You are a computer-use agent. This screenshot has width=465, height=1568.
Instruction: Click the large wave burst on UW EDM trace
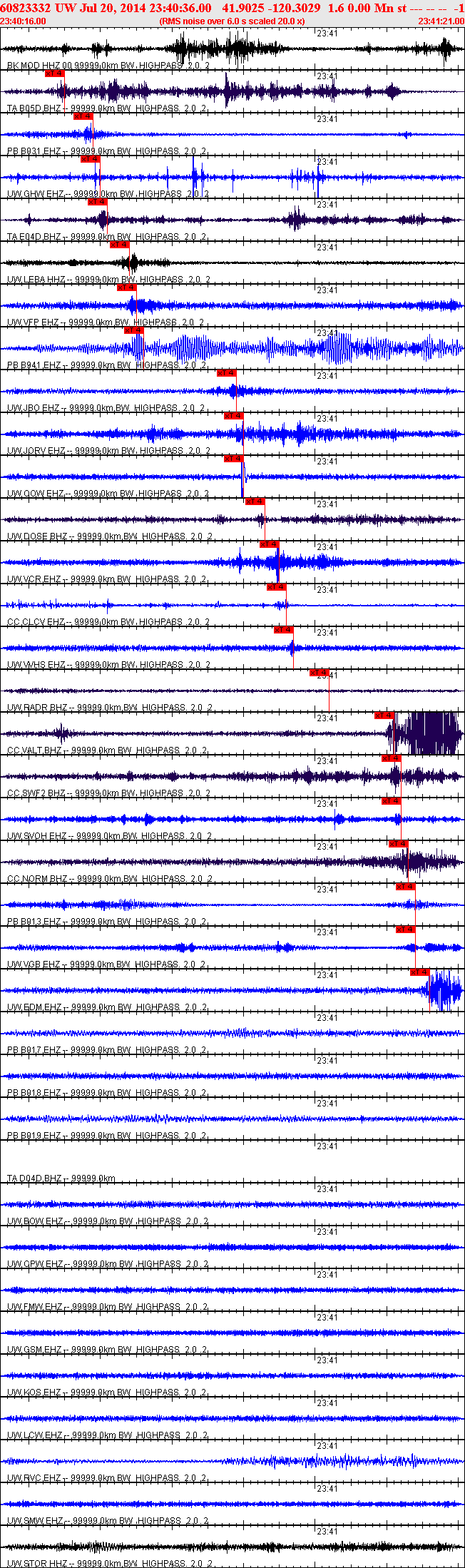click(x=444, y=991)
